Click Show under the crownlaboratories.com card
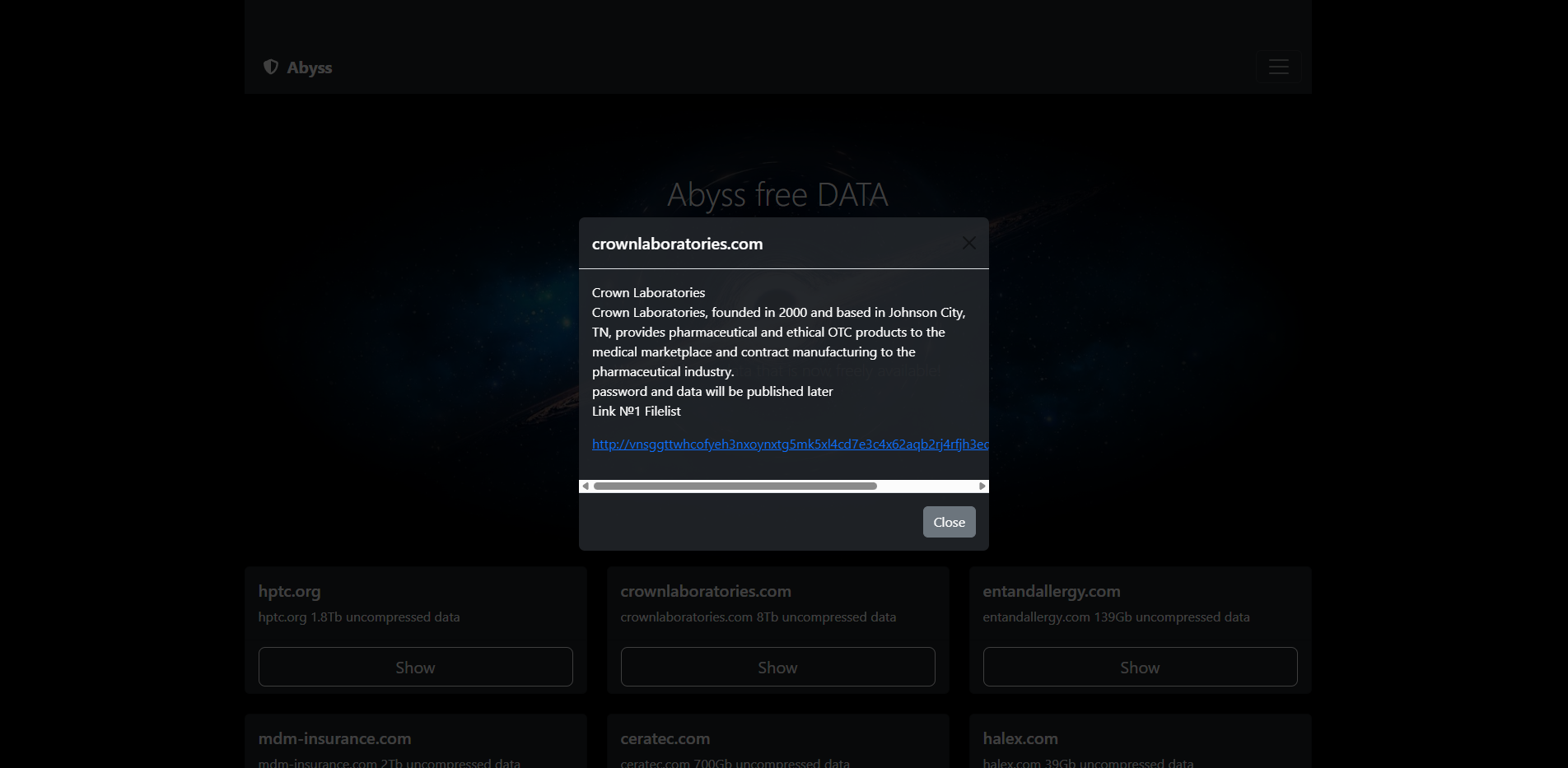Screen dimensions: 1568x768 [777, 667]
